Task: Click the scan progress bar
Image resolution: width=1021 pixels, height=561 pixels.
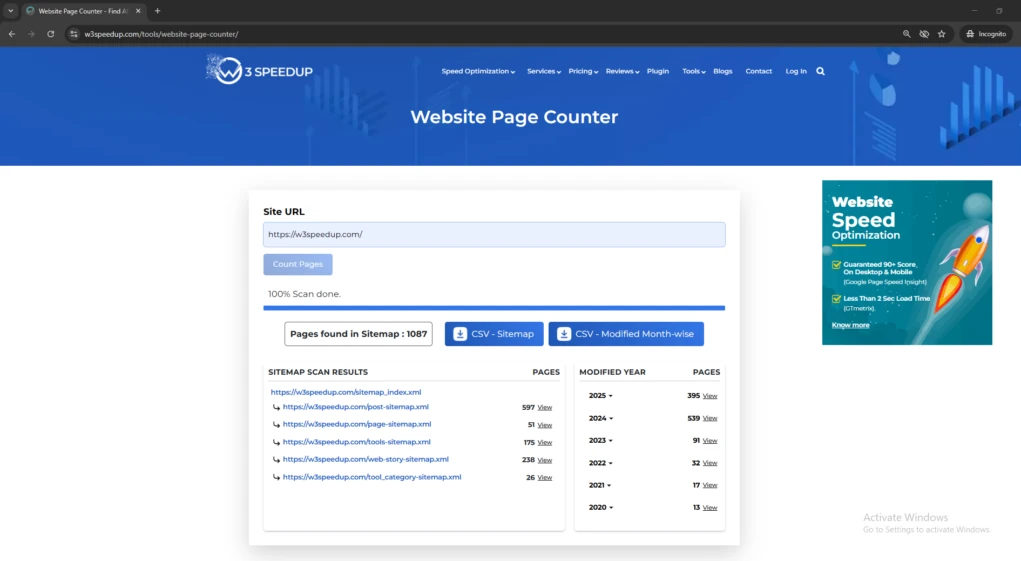Action: [x=494, y=308]
